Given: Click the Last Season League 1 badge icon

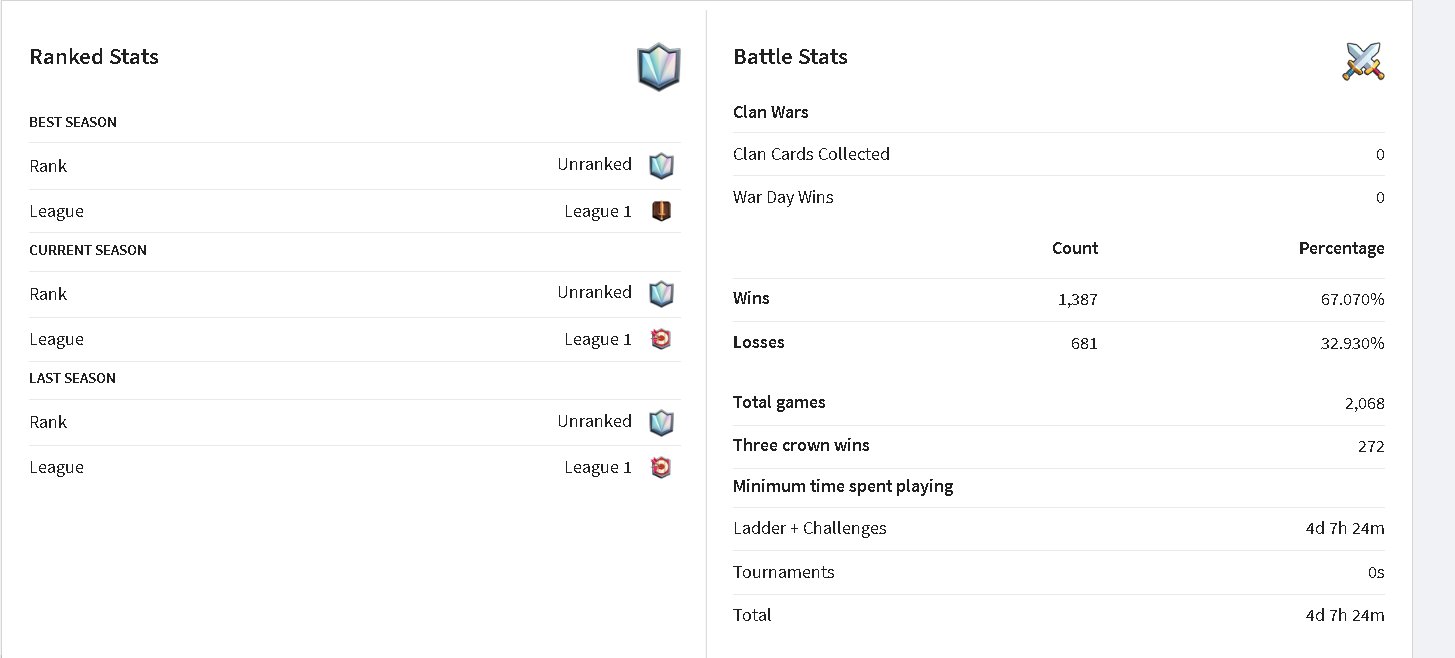Looking at the screenshot, I should tap(661, 467).
